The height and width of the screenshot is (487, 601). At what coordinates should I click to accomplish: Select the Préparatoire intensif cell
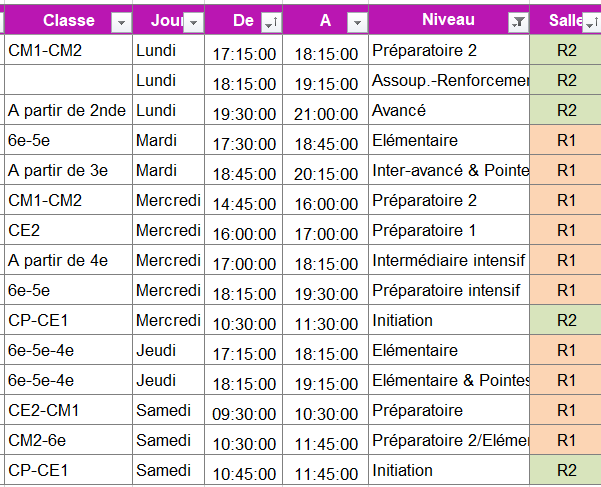449,290
